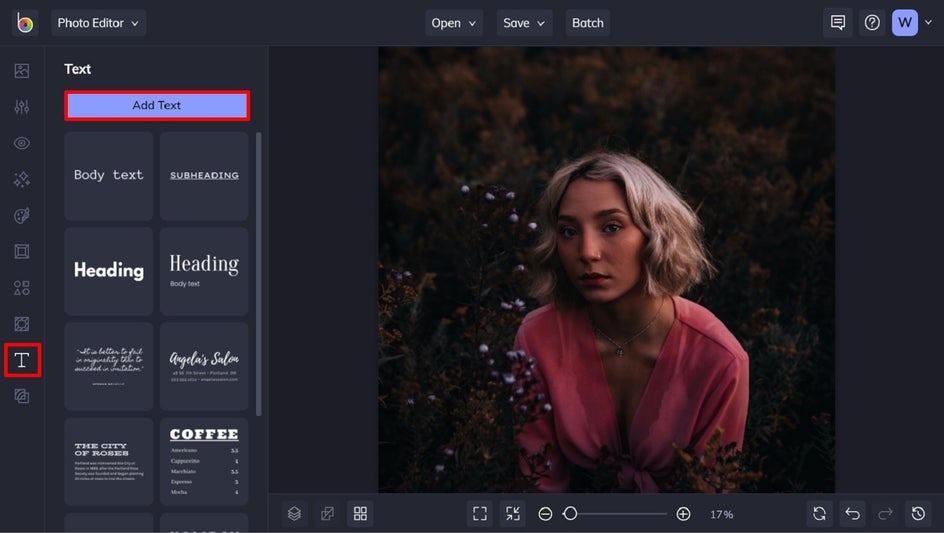This screenshot has width=944, height=533.
Task: Click the text presets panel scrollbar
Action: 259,274
